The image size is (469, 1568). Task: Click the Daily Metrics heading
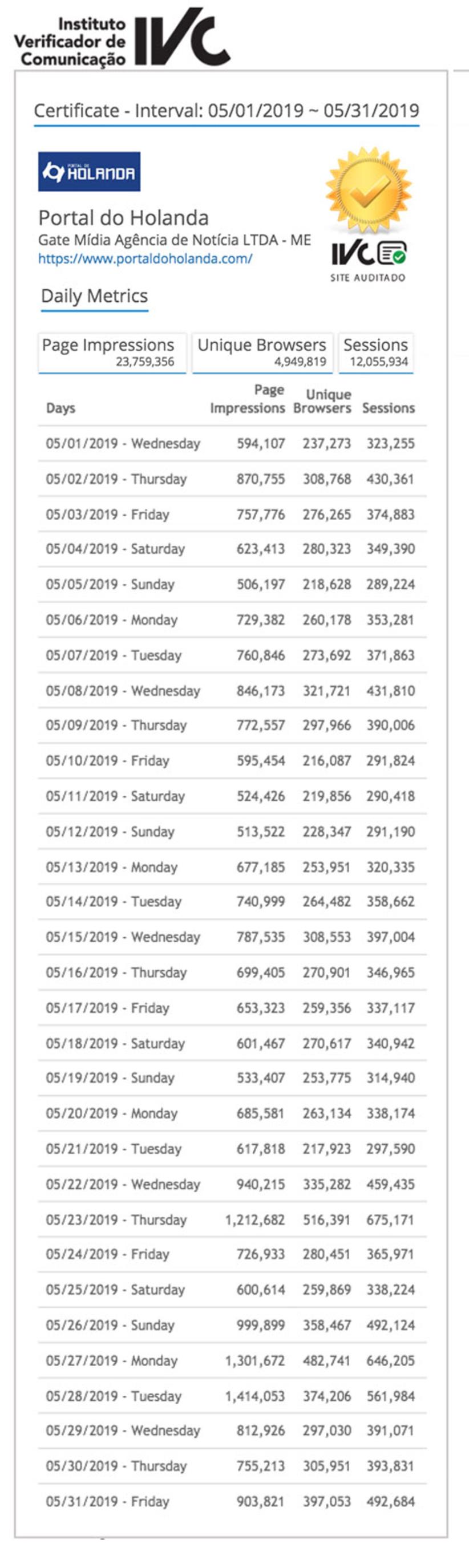click(94, 297)
